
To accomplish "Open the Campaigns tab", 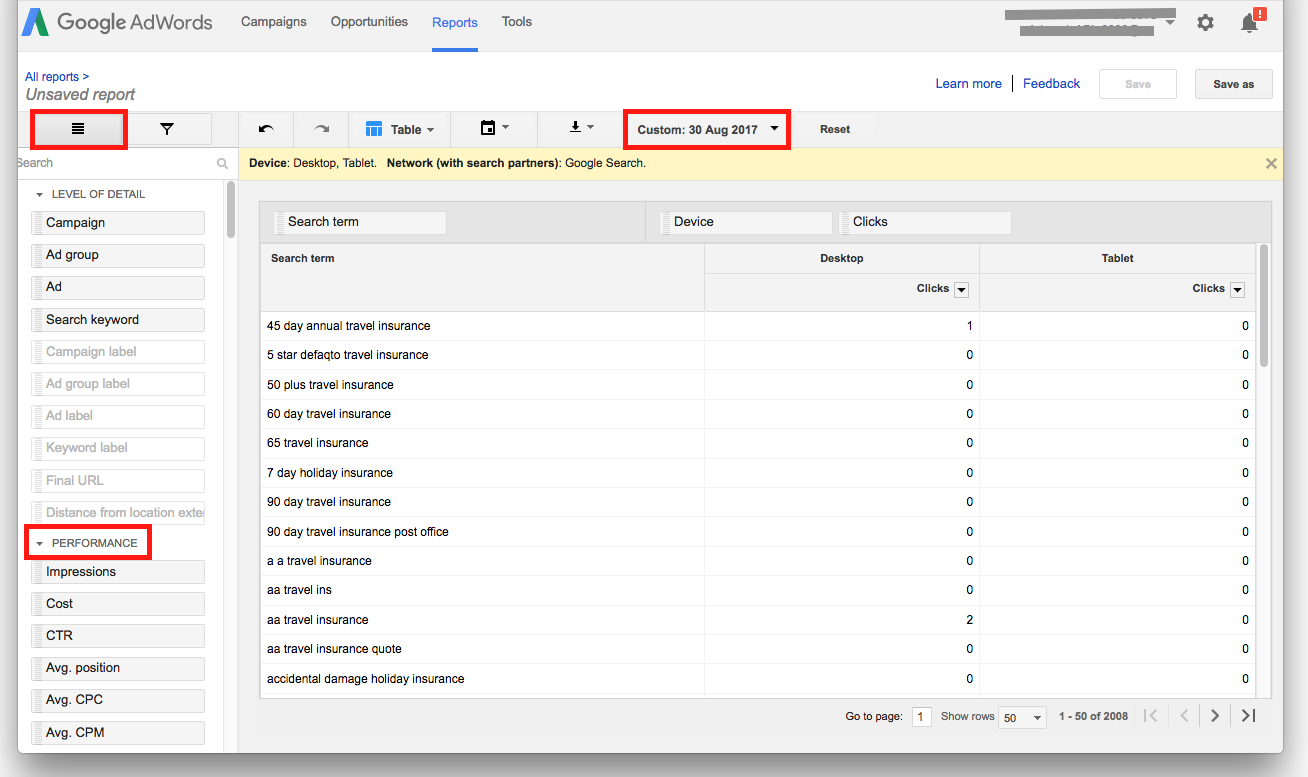I will [274, 21].
